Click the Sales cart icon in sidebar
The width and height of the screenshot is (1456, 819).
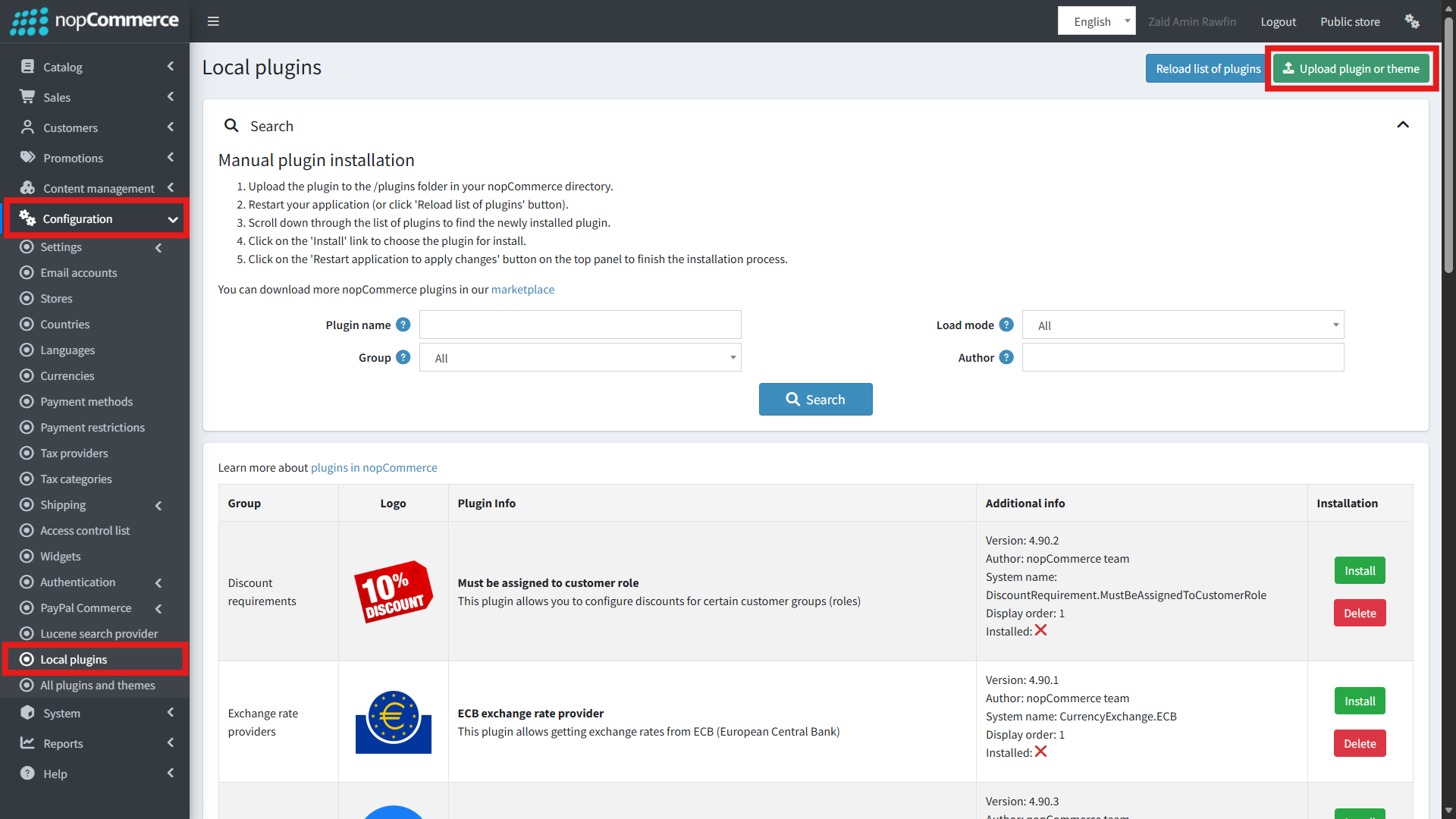[x=27, y=96]
